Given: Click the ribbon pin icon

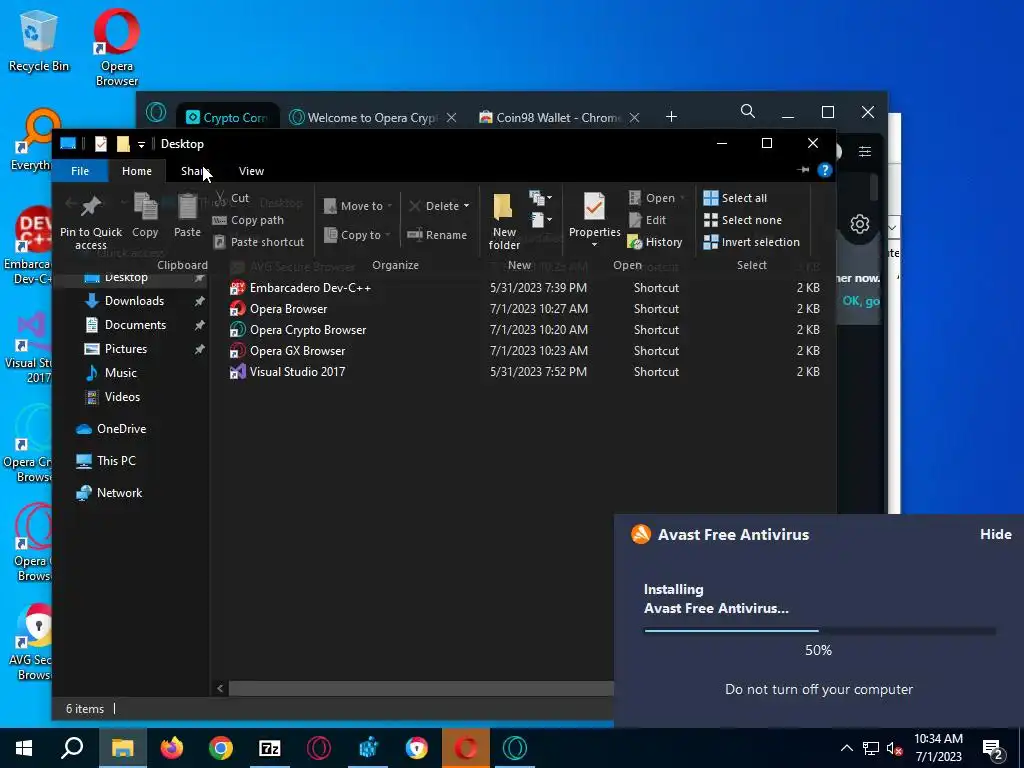Looking at the screenshot, I should pyautogui.click(x=803, y=170).
